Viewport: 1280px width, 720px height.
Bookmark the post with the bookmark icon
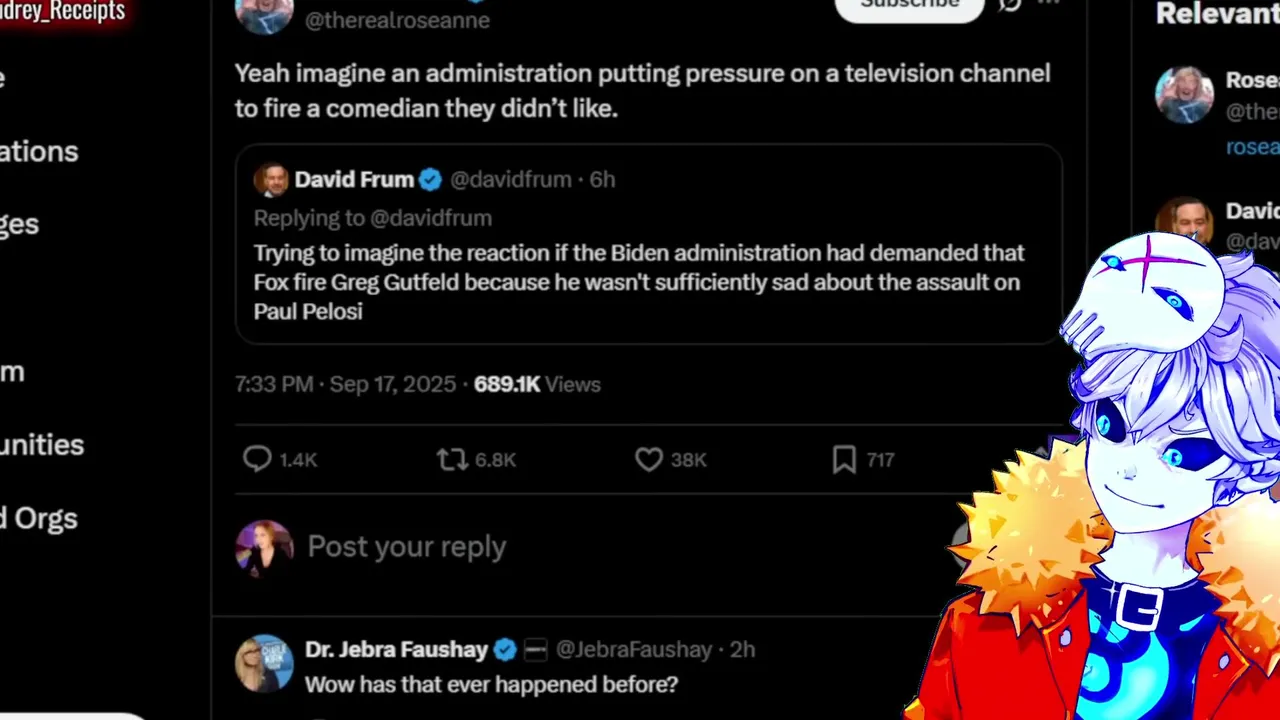tap(844, 459)
